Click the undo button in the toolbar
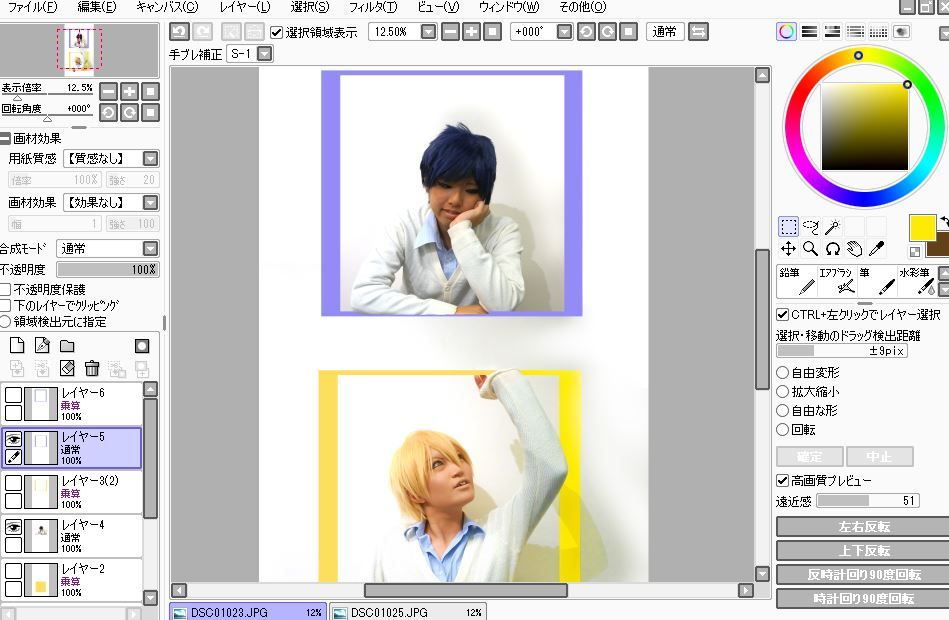 [180, 31]
